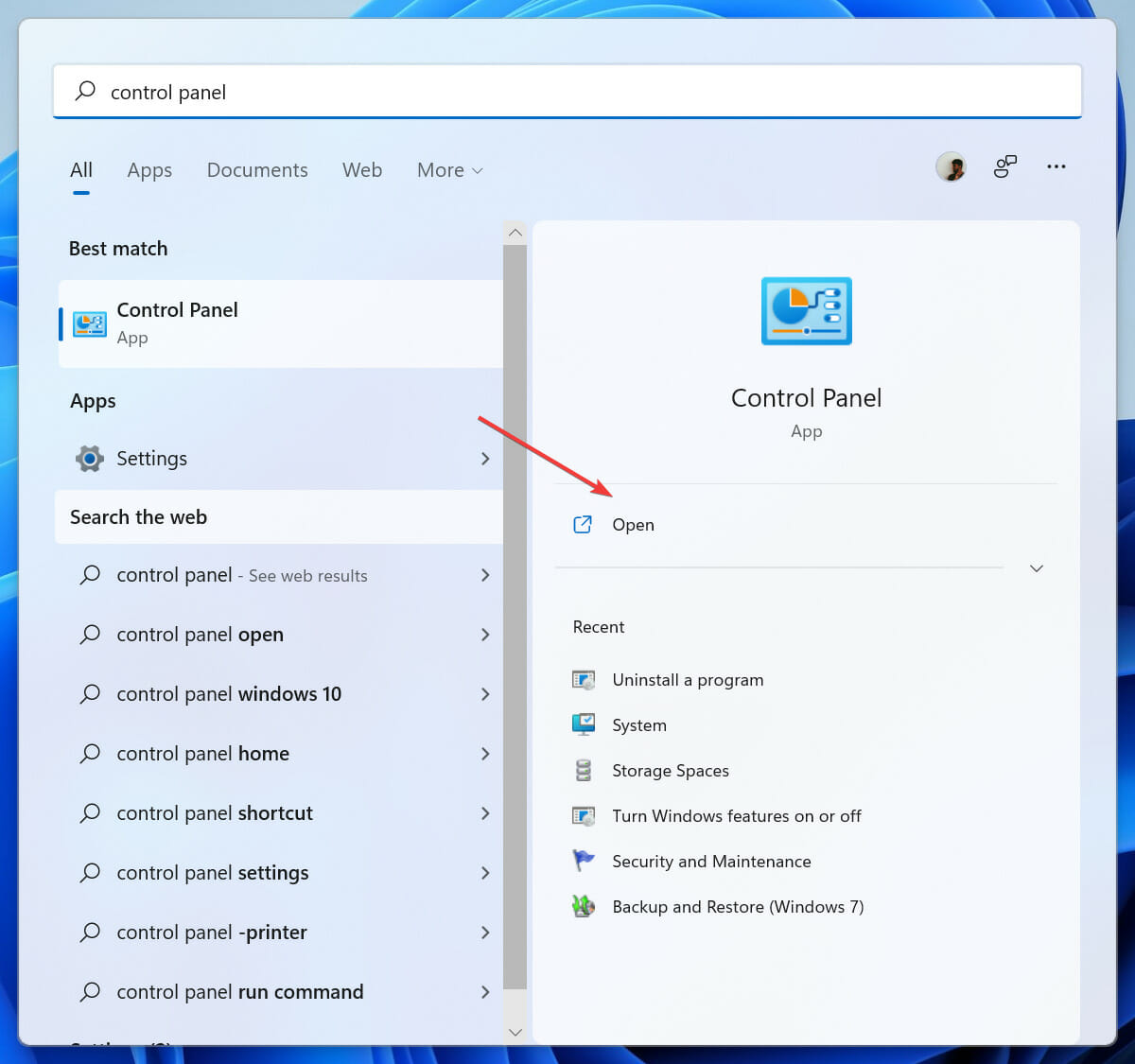
Task: Expand chevron for 'control panel open'
Action: tap(485, 635)
